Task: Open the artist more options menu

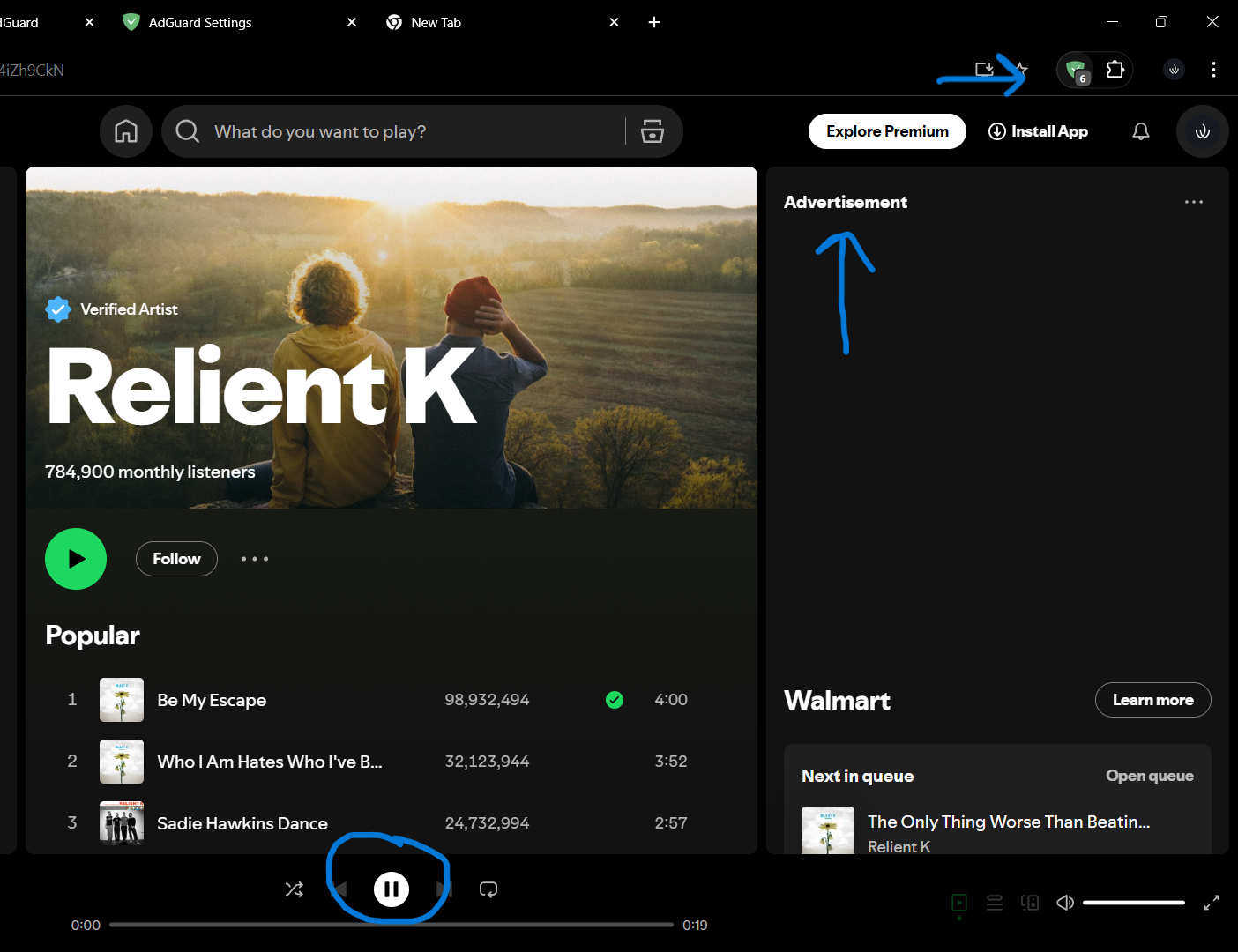Action: coord(255,558)
